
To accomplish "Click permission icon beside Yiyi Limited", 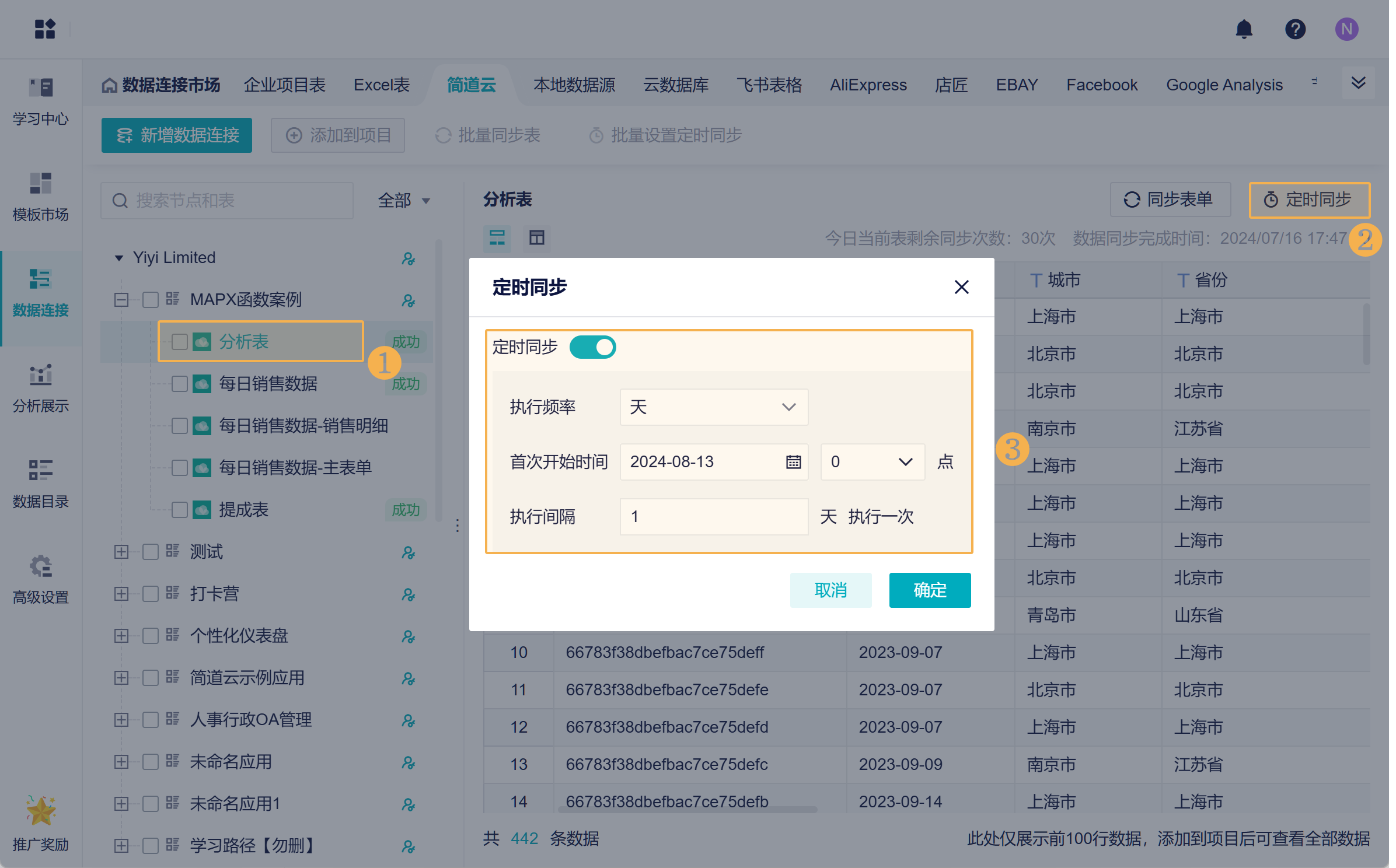I will pyautogui.click(x=408, y=258).
